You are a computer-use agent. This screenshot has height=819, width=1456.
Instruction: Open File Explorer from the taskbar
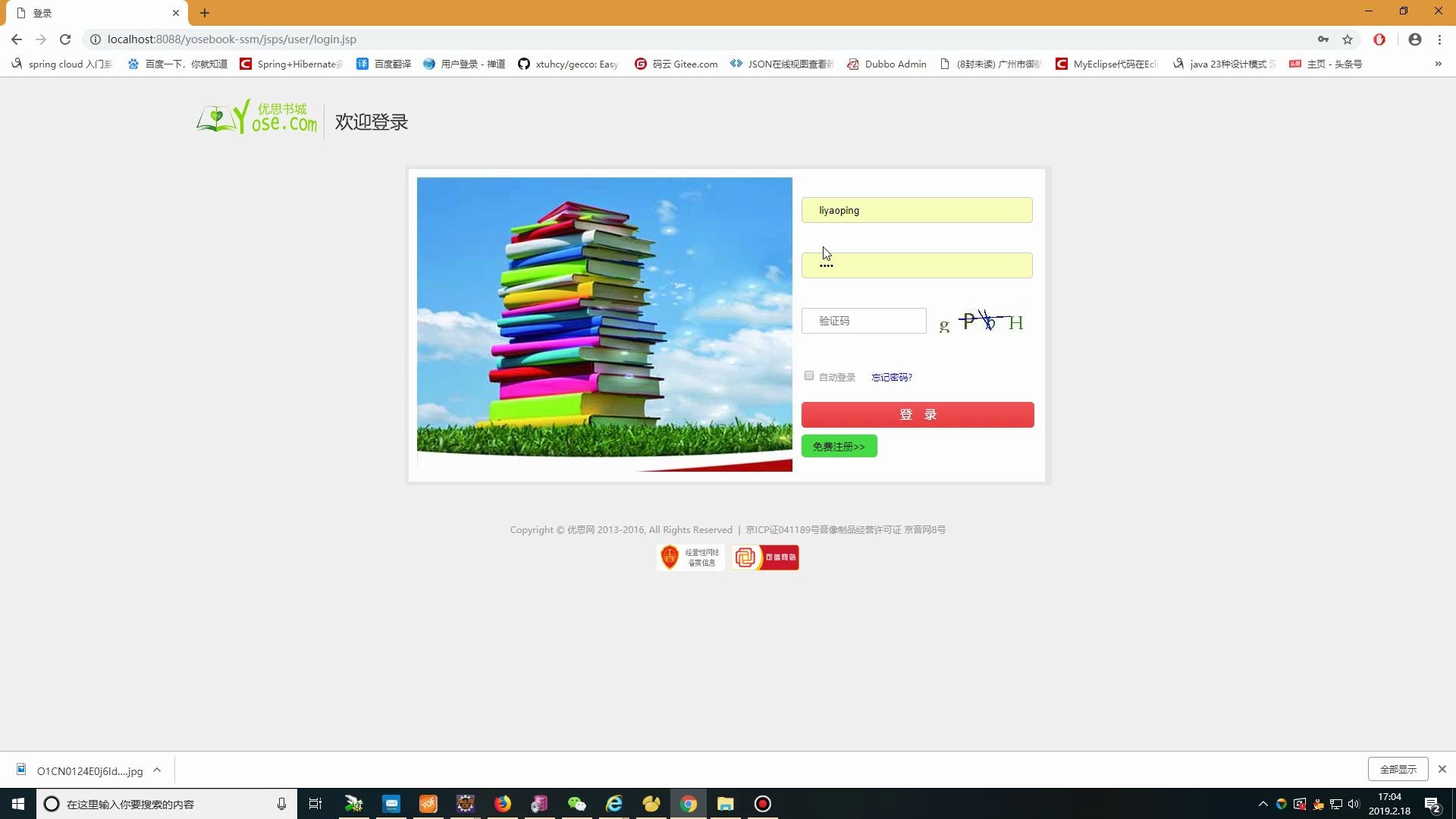(x=726, y=804)
